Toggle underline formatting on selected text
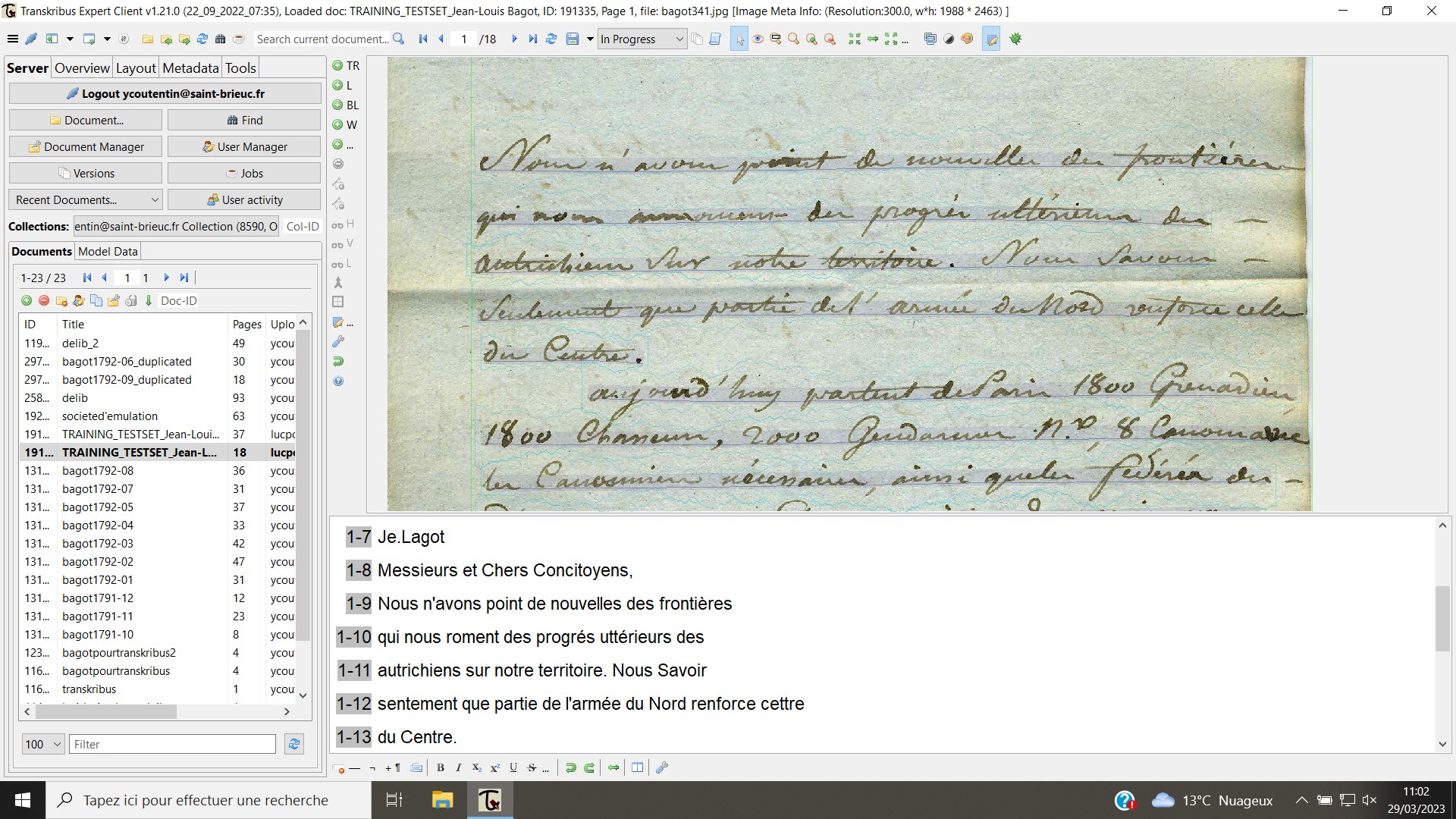 point(513,767)
